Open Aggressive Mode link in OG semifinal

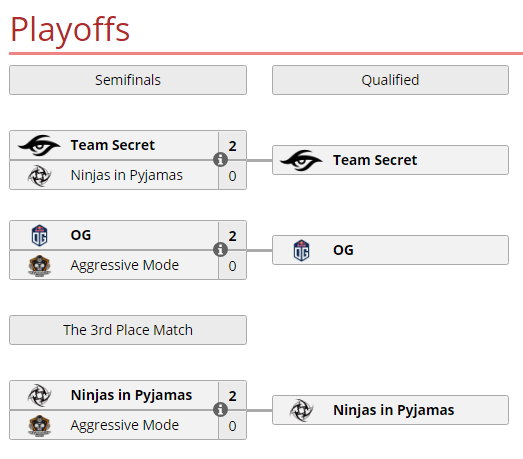(x=125, y=266)
